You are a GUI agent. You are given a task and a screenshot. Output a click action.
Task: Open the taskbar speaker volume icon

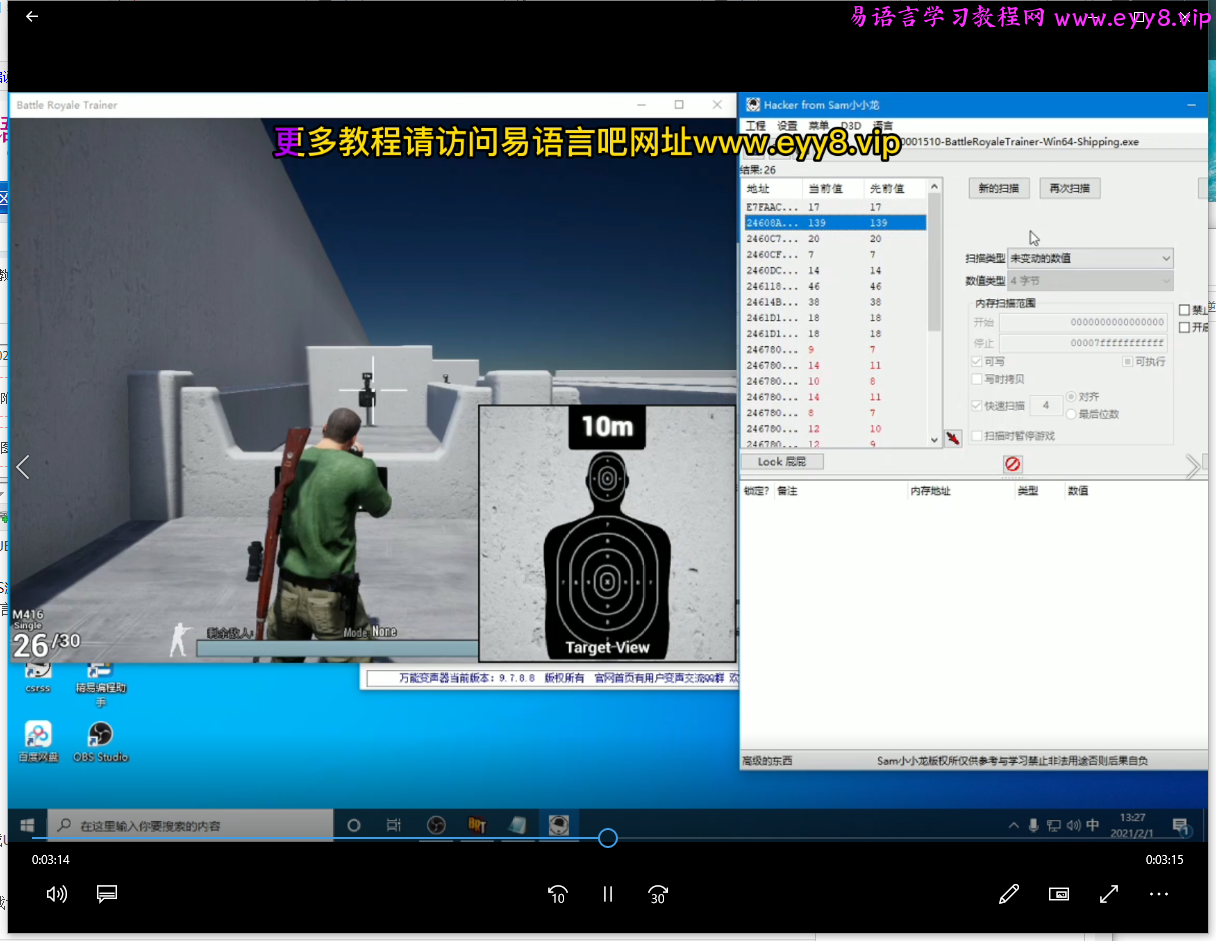point(1073,825)
